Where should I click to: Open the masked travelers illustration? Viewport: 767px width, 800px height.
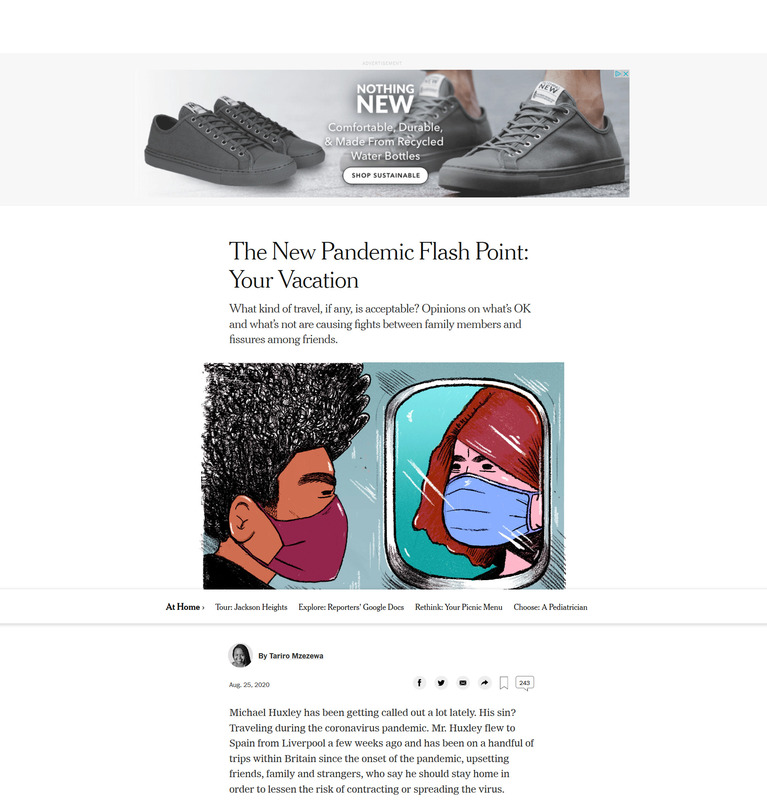(384, 476)
